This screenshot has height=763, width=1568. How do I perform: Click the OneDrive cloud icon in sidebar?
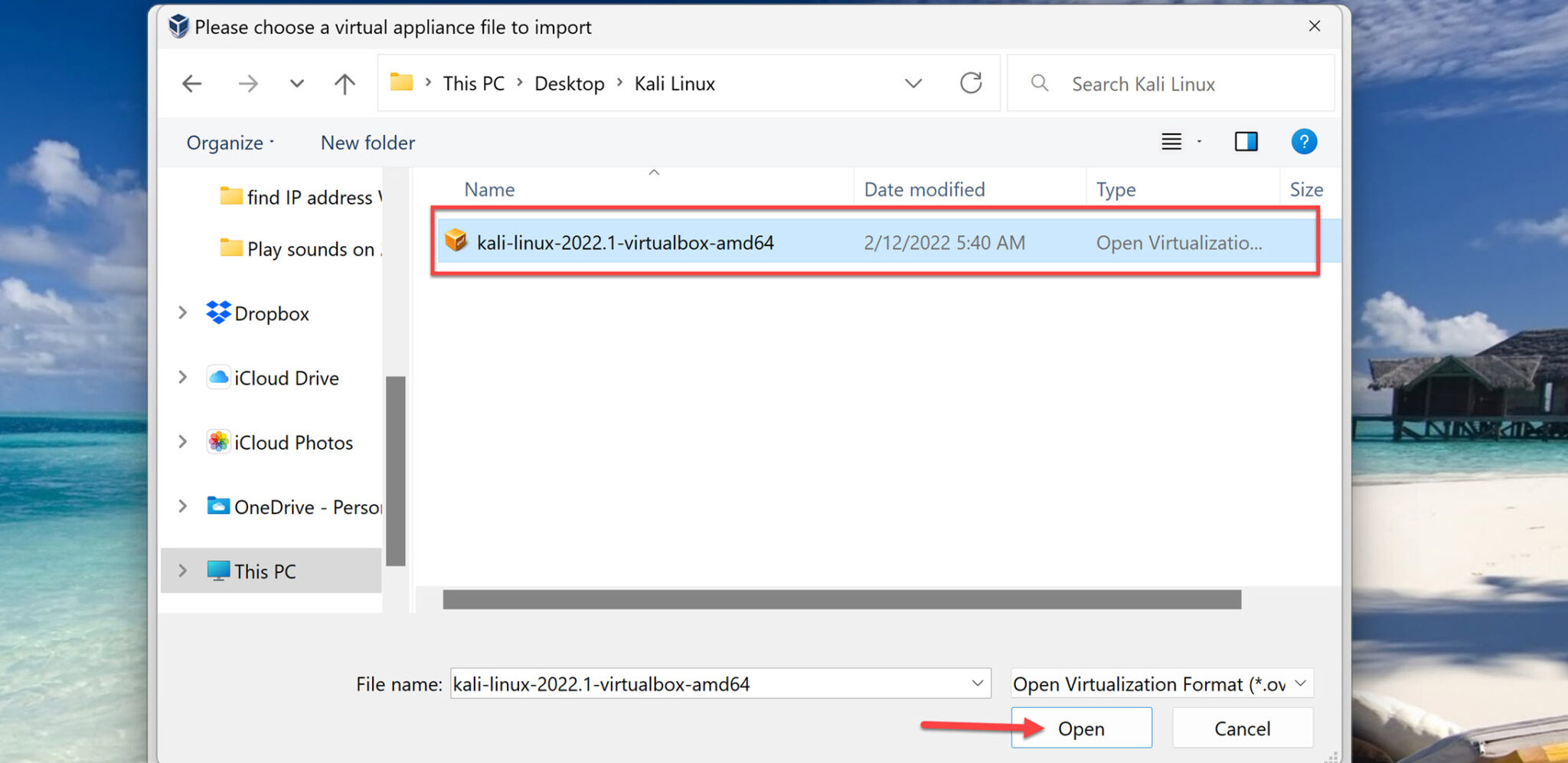[x=218, y=506]
